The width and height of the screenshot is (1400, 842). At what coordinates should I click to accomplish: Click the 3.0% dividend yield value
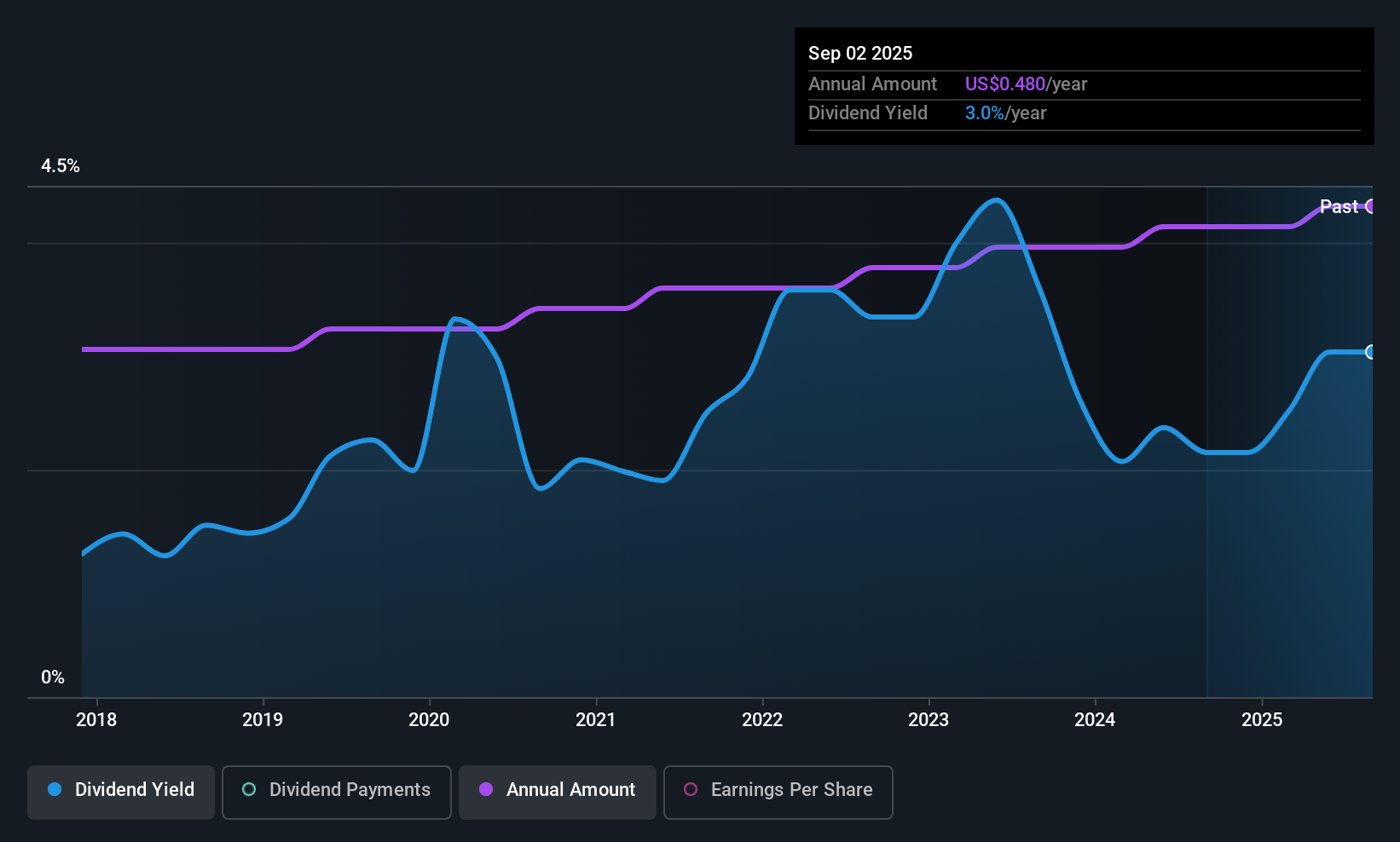[x=984, y=112]
